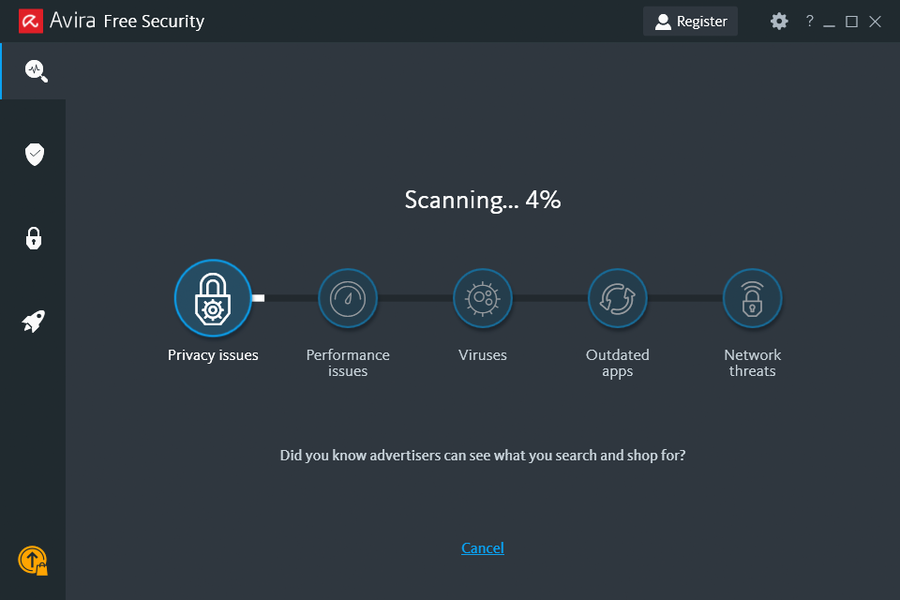Open the settings gear icon
Image resolution: width=900 pixels, height=600 pixels.
[x=778, y=20]
